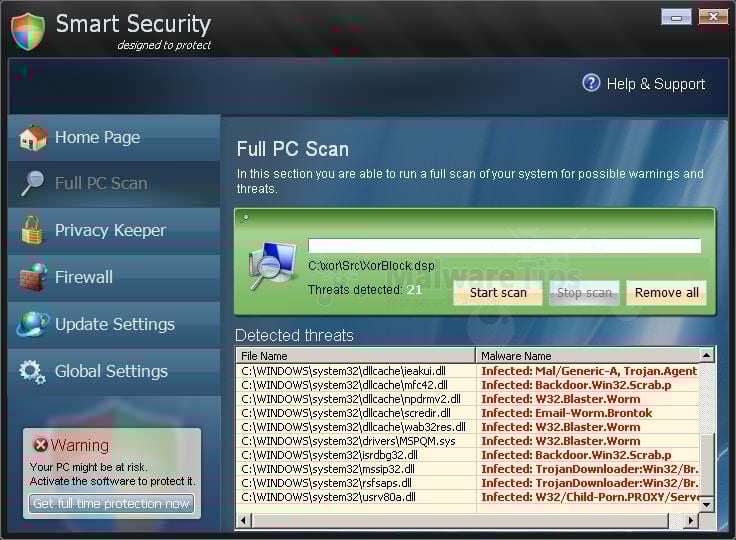Open Update Settings
The height and width of the screenshot is (540, 736).
click(x=114, y=324)
